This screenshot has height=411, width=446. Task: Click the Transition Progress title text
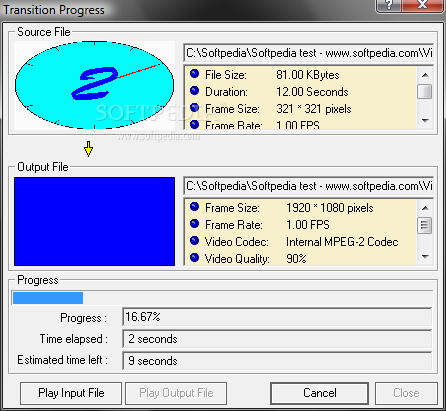54,10
